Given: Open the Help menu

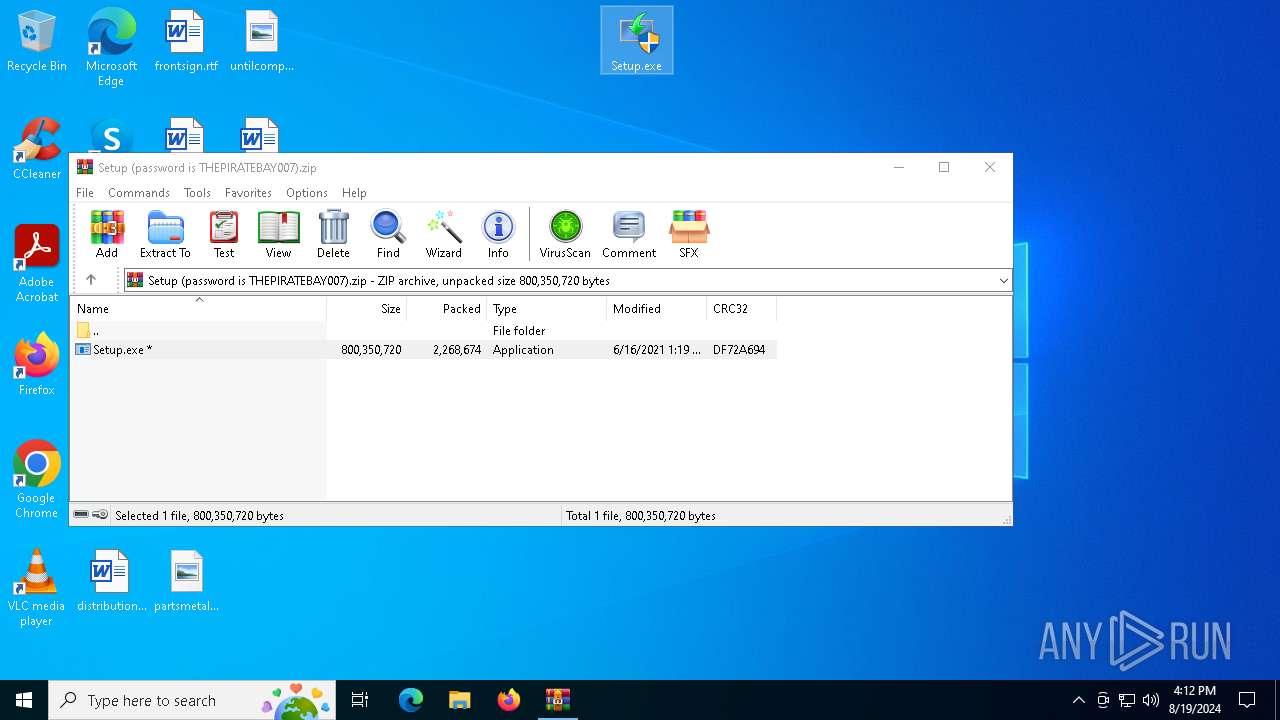Looking at the screenshot, I should tap(354, 193).
